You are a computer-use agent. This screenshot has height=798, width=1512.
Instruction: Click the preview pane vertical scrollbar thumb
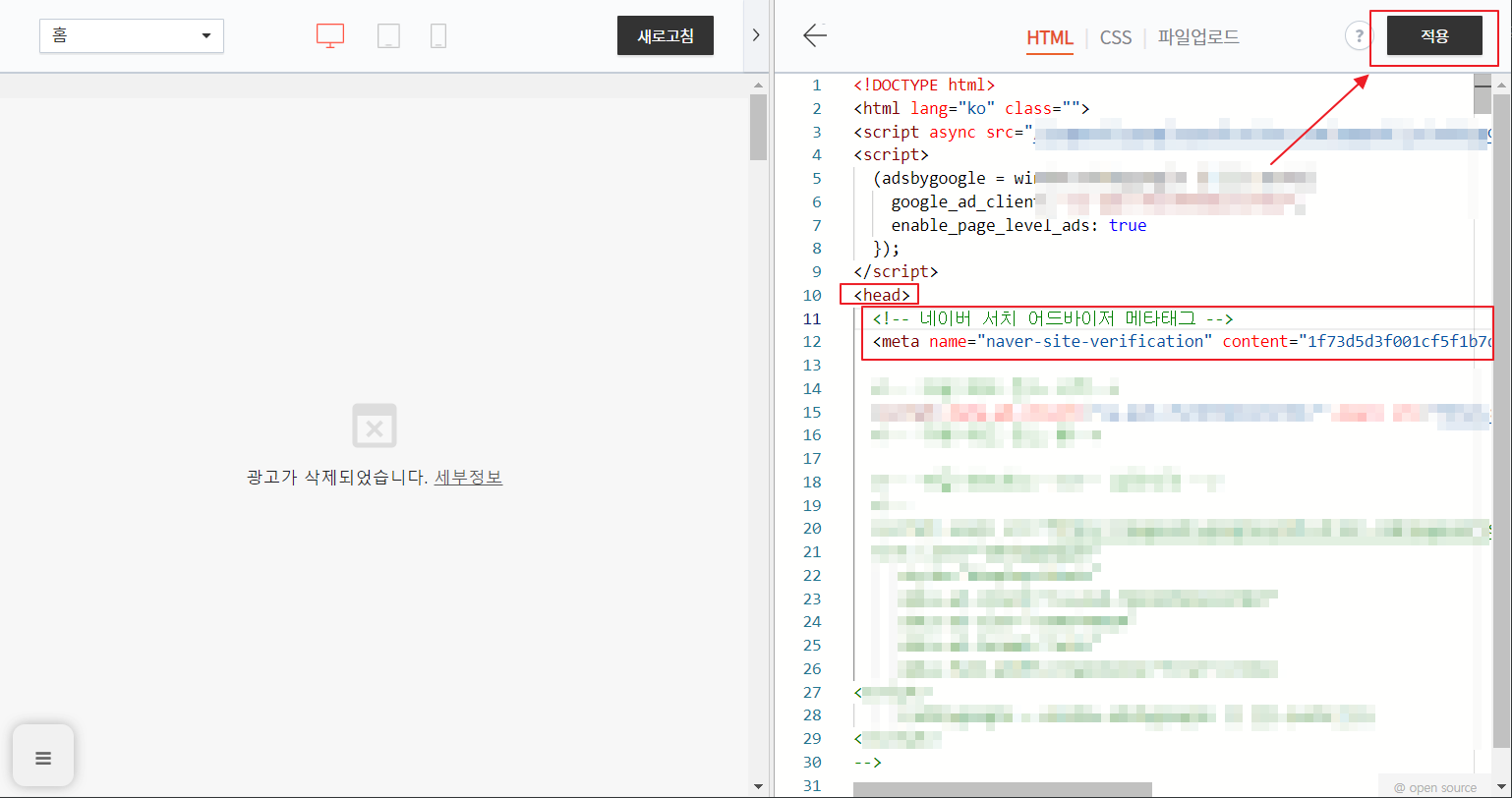758,127
